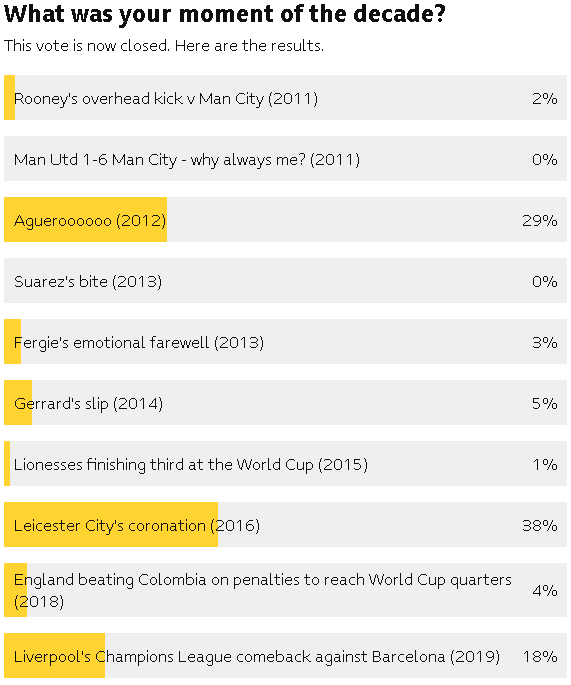Click the Rooney's overhead kick result row

pos(285,97)
